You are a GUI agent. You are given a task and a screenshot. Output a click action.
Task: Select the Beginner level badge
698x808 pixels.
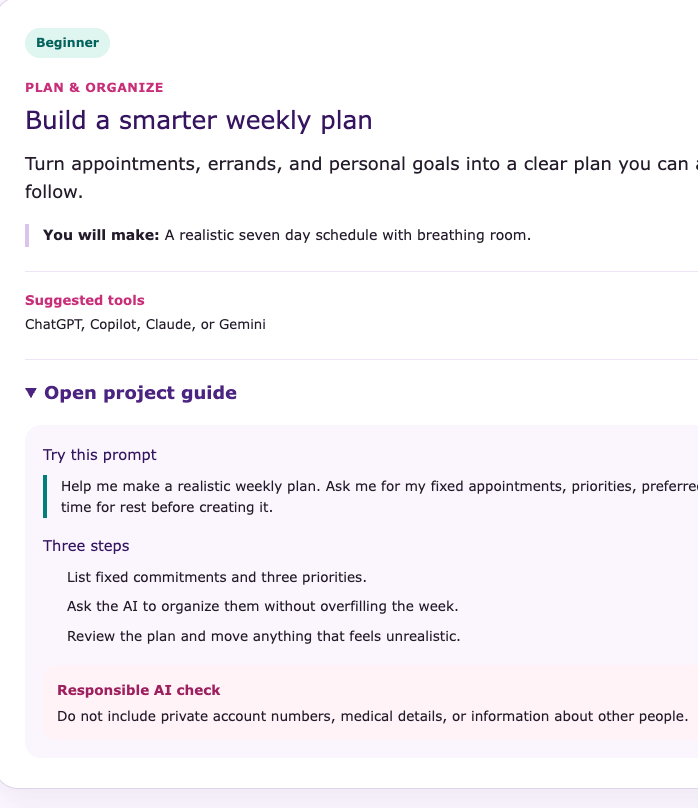[67, 43]
